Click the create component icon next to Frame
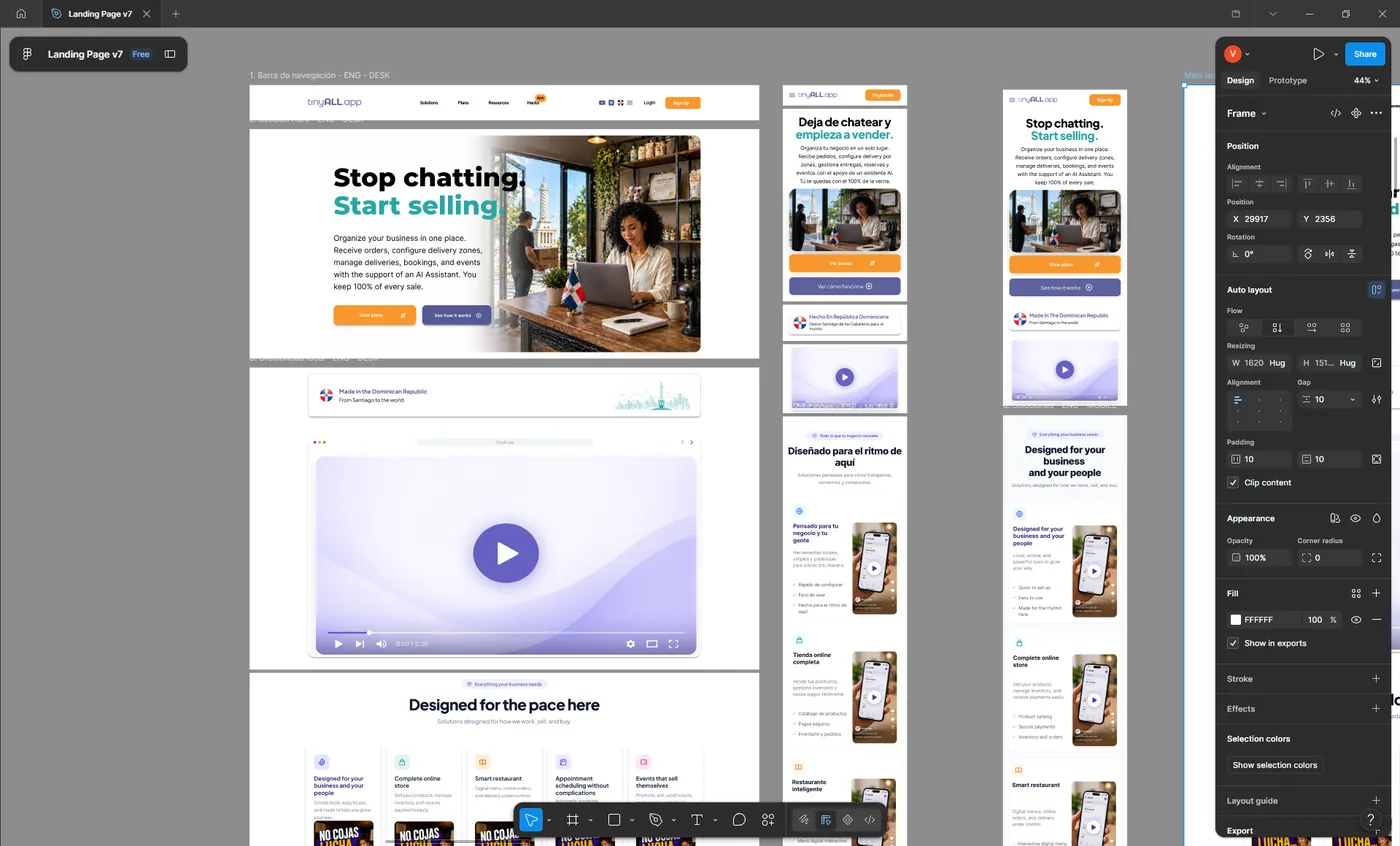Image resolution: width=1400 pixels, height=846 pixels. (1356, 113)
